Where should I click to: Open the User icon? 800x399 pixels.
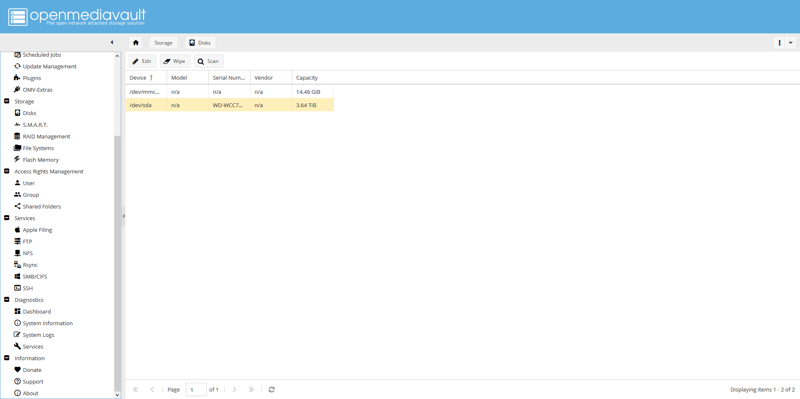(17, 183)
